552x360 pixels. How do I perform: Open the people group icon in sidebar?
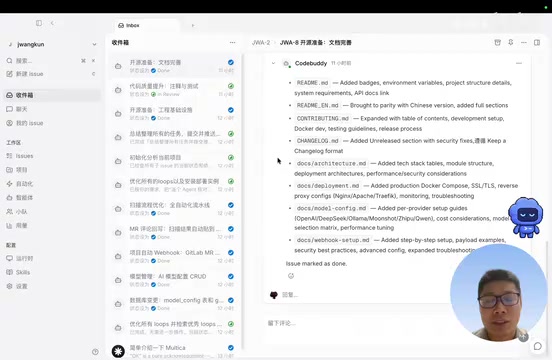tap(10, 211)
